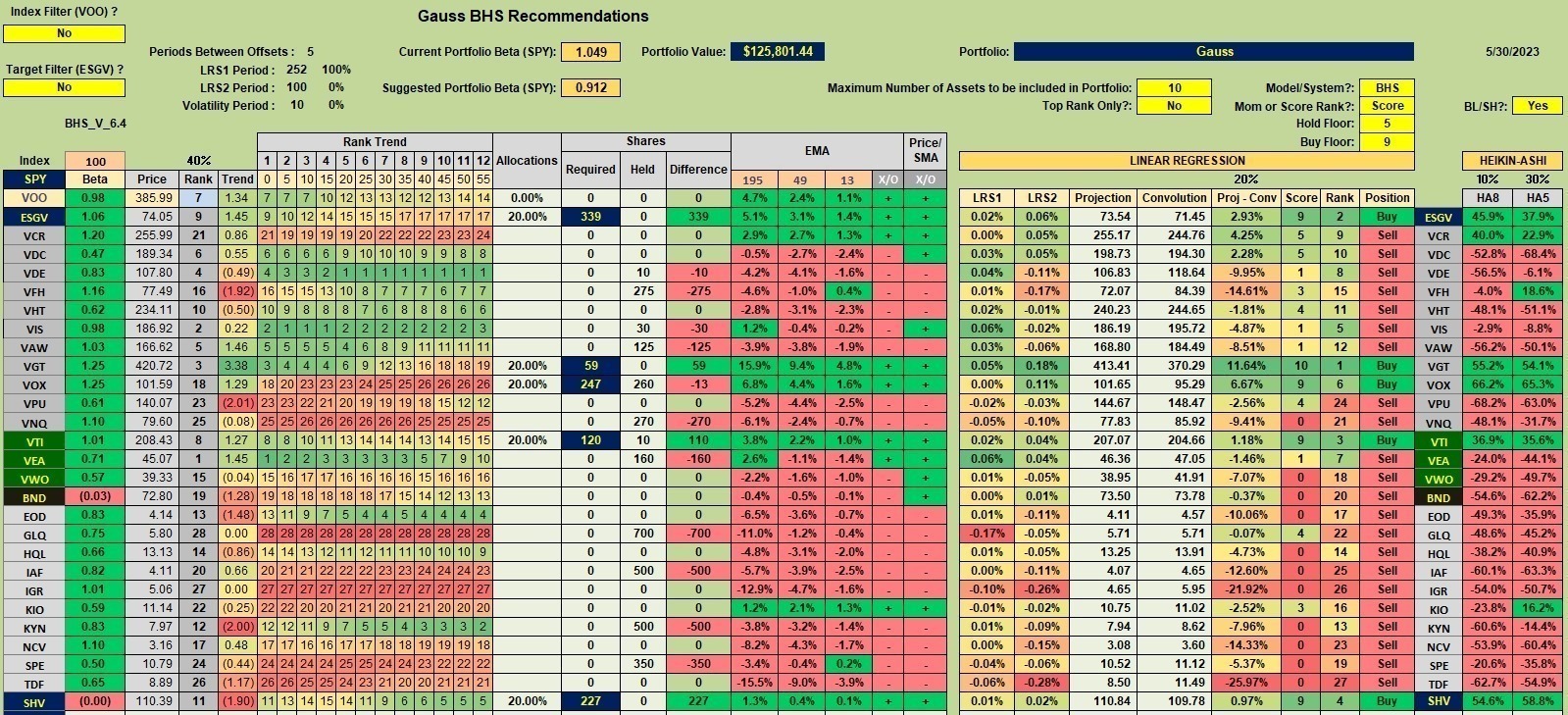
Task: Select the VOO ticker cell in Index column
Action: coord(34,198)
